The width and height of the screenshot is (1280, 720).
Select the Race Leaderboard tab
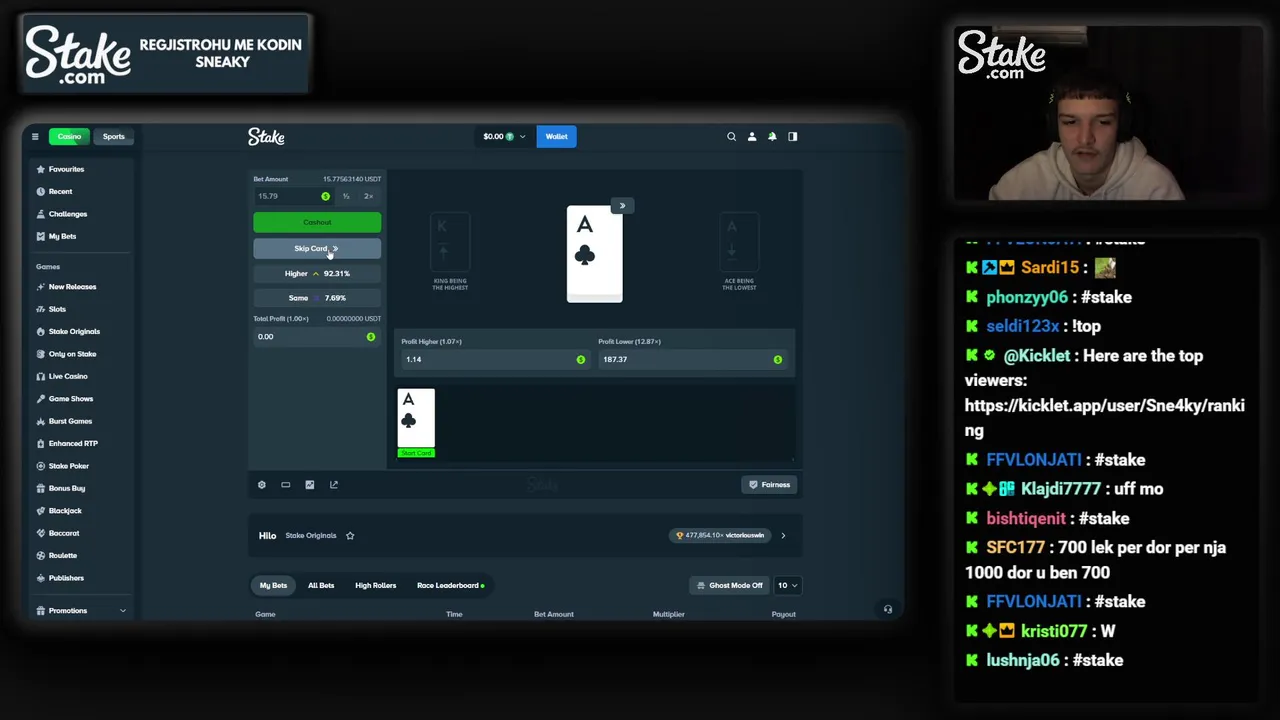point(450,585)
